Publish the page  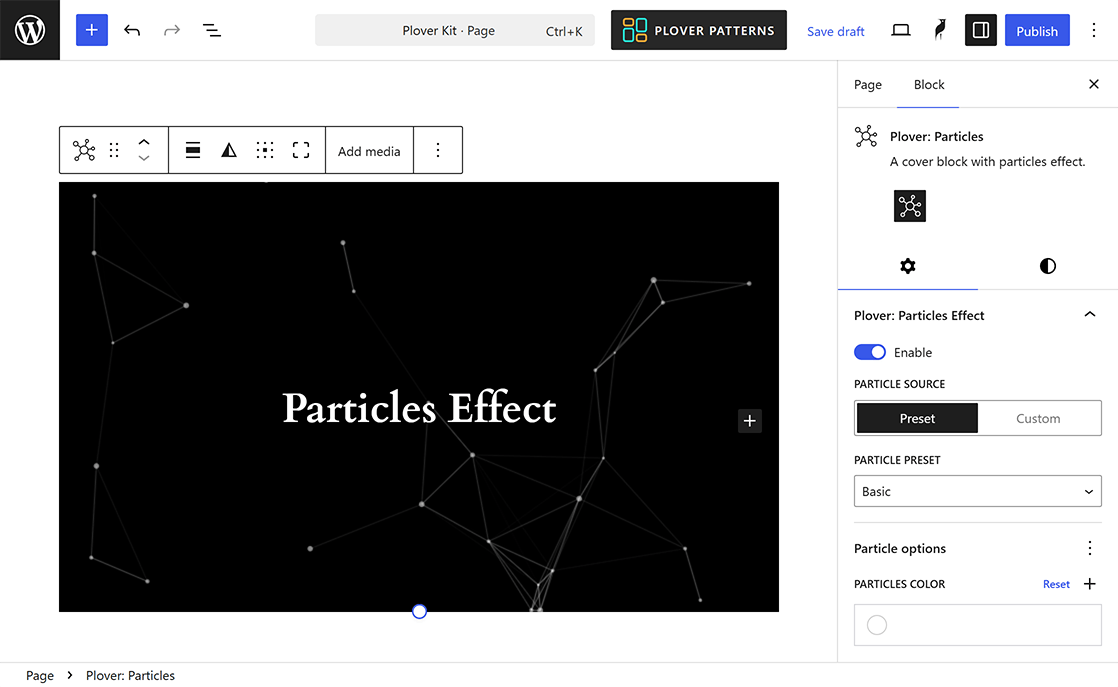(x=1037, y=30)
